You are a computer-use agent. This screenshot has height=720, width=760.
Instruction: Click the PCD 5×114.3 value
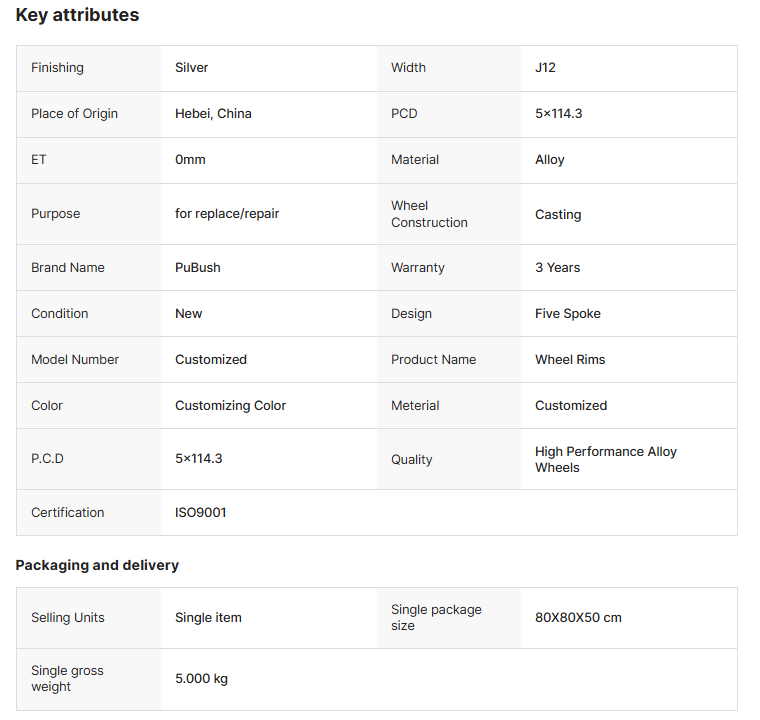(x=558, y=114)
